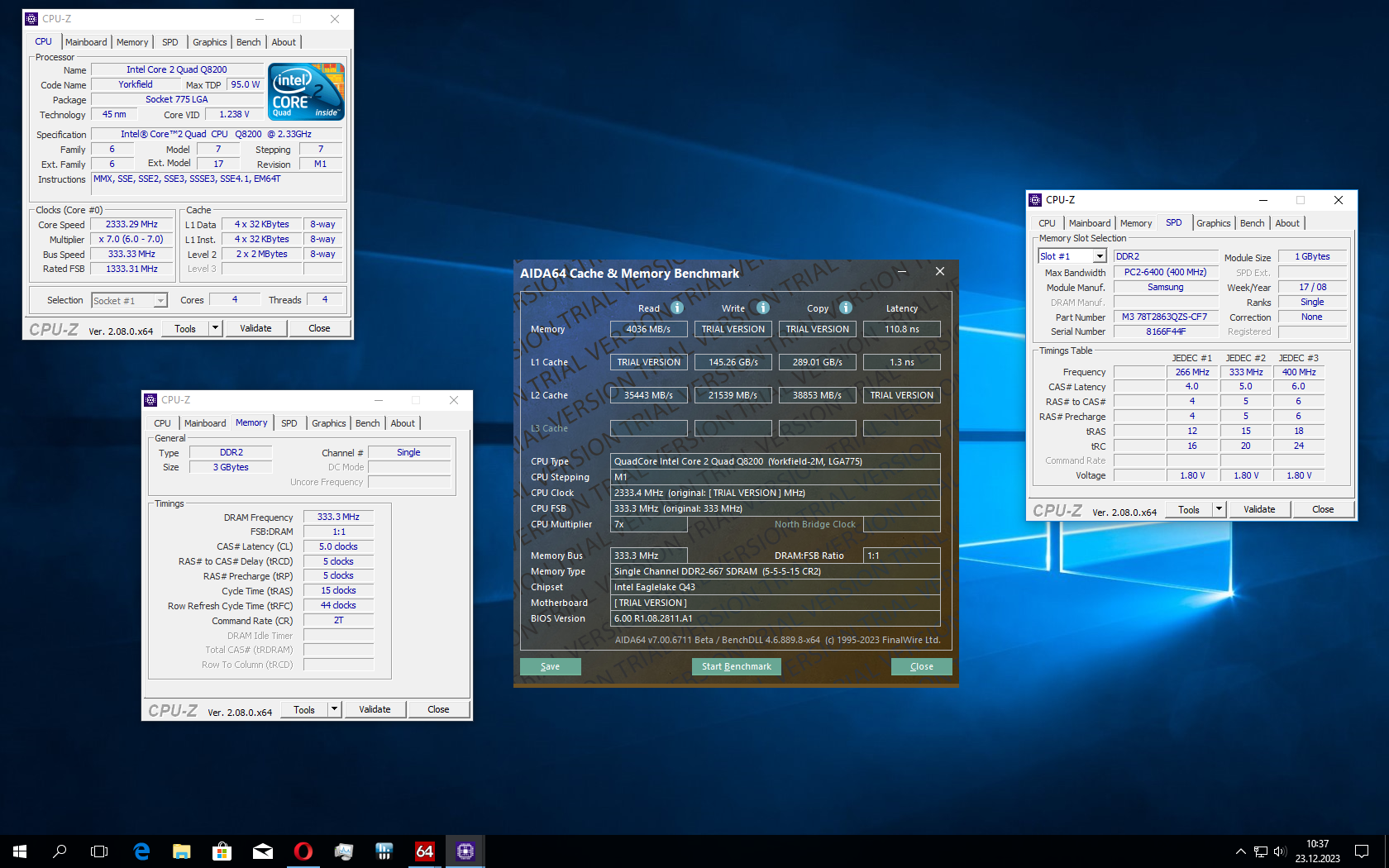Open Graphics tab in CPU-Z Memory window

click(x=328, y=423)
